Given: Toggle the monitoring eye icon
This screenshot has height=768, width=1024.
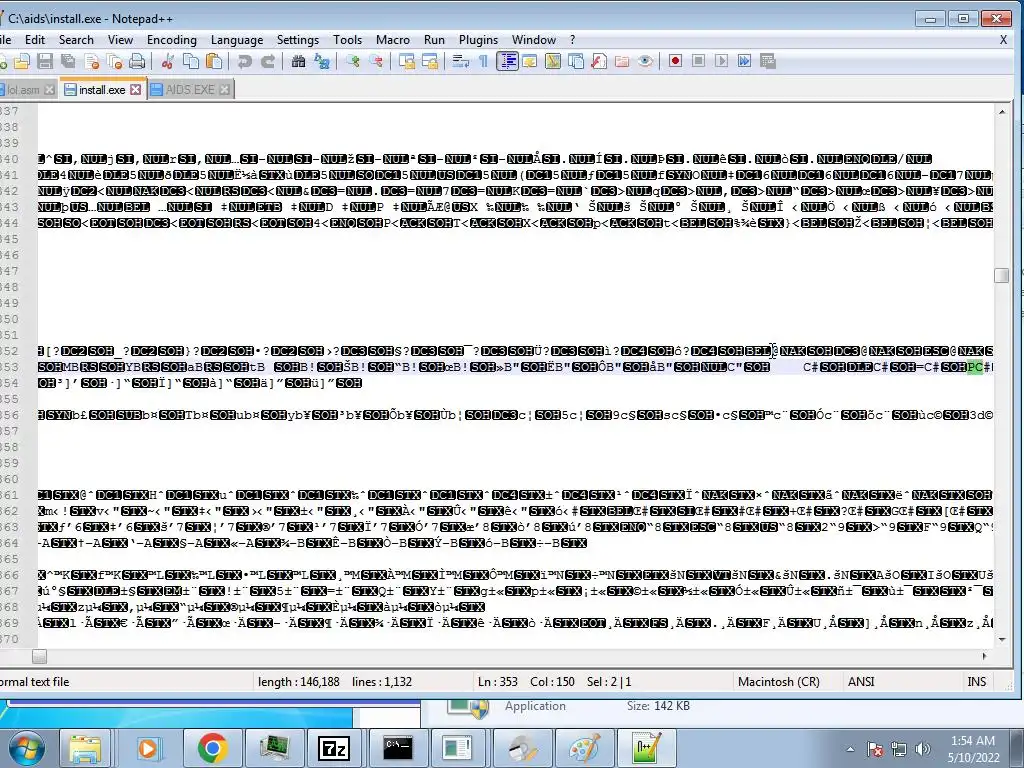Looking at the screenshot, I should point(645,61).
